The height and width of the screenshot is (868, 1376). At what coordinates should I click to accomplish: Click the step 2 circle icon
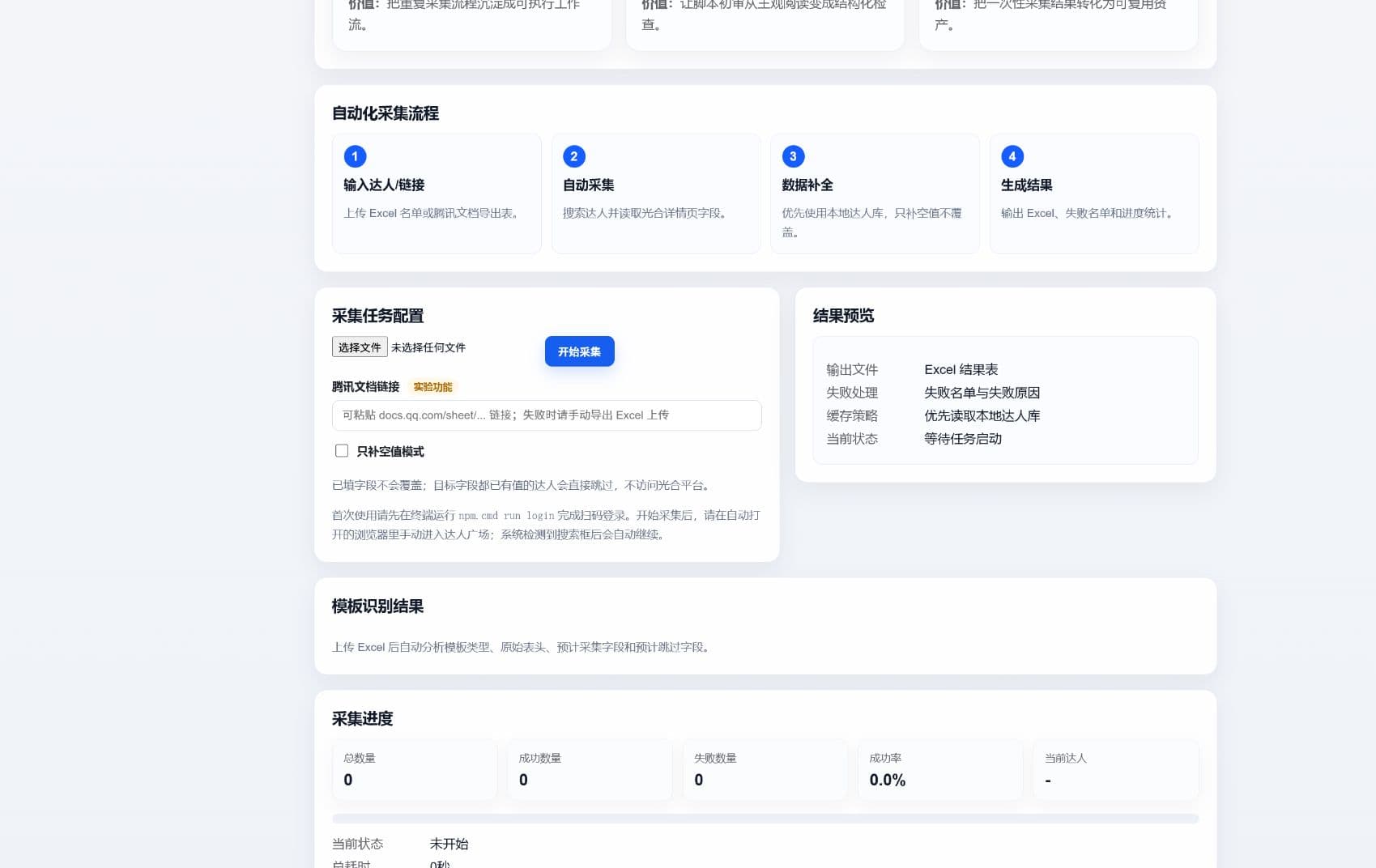574,156
